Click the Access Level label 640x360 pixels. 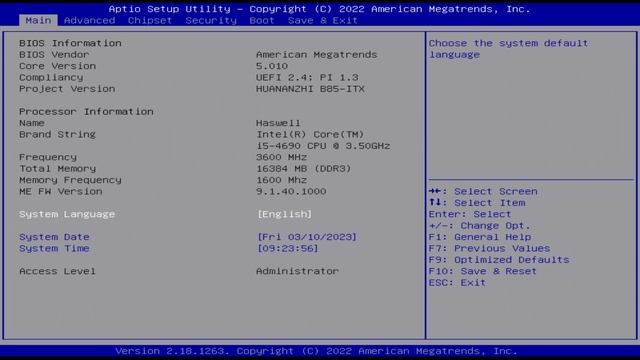[x=58, y=271]
